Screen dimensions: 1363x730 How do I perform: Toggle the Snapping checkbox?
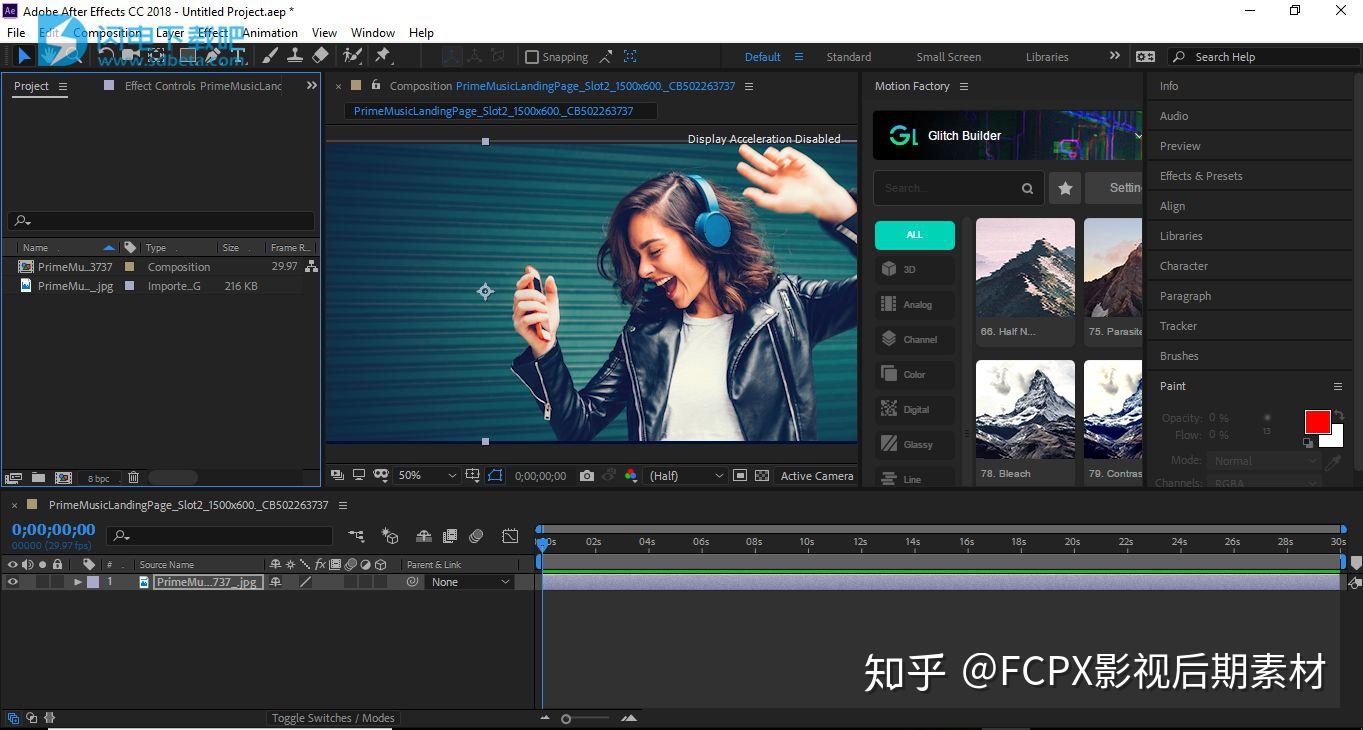click(x=532, y=57)
